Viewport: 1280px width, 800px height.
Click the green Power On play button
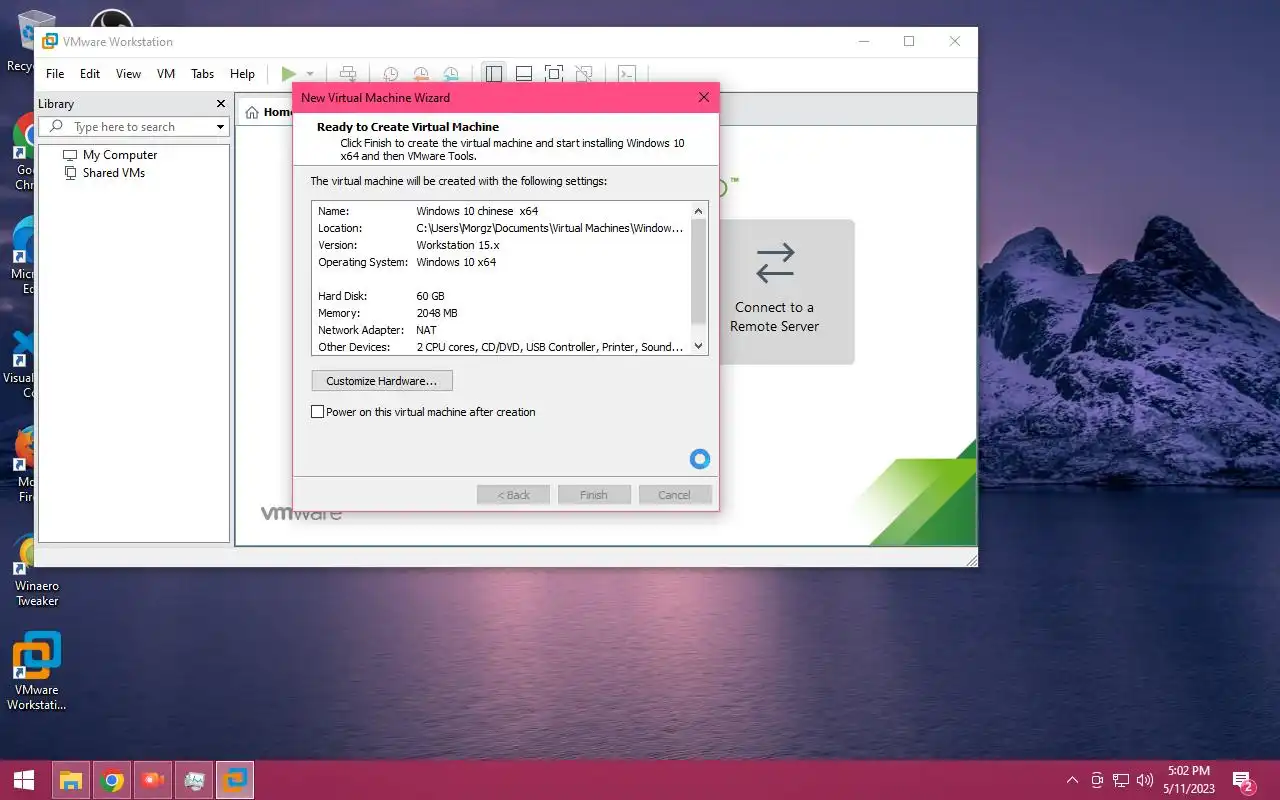coord(288,74)
